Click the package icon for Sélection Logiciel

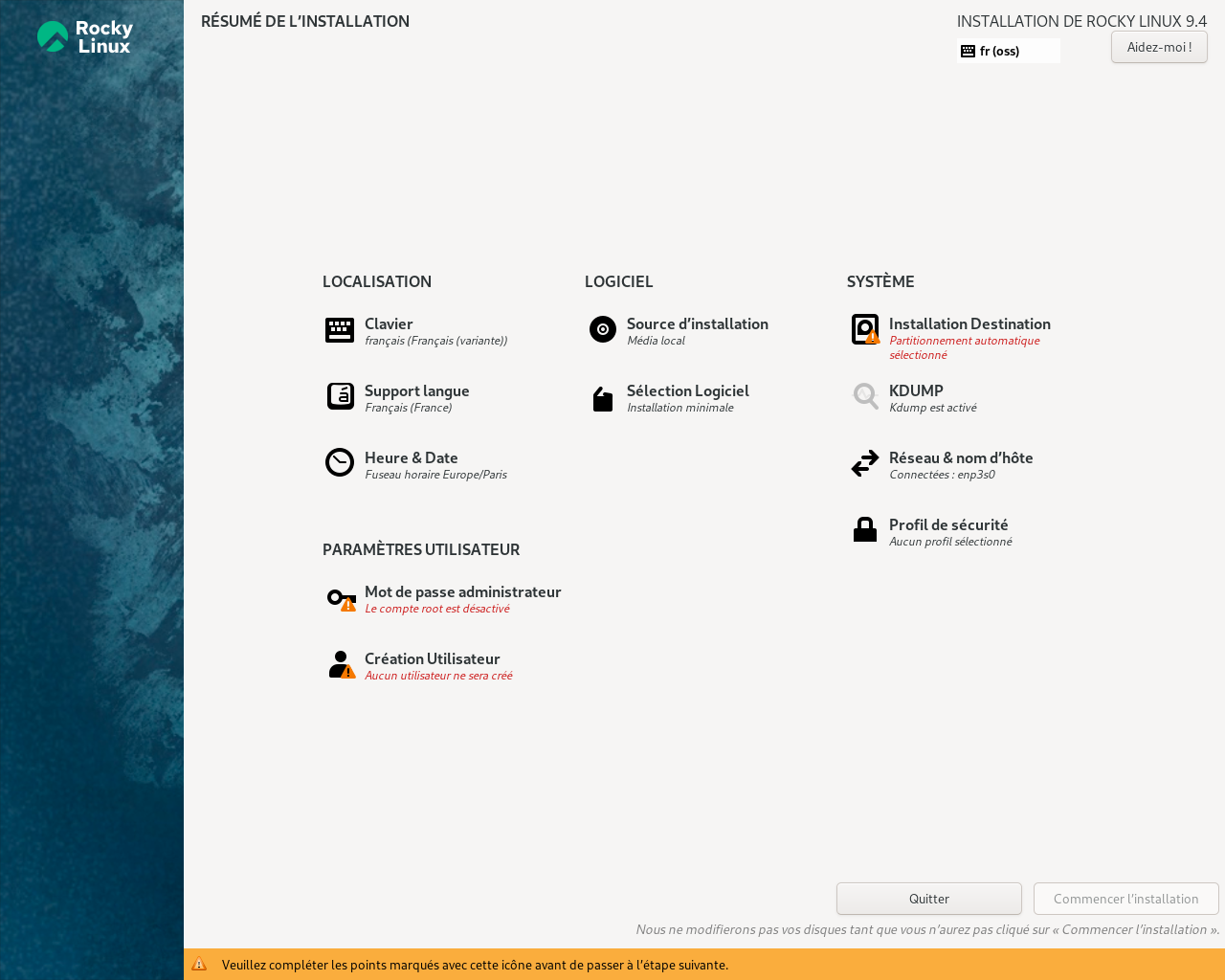coord(603,399)
